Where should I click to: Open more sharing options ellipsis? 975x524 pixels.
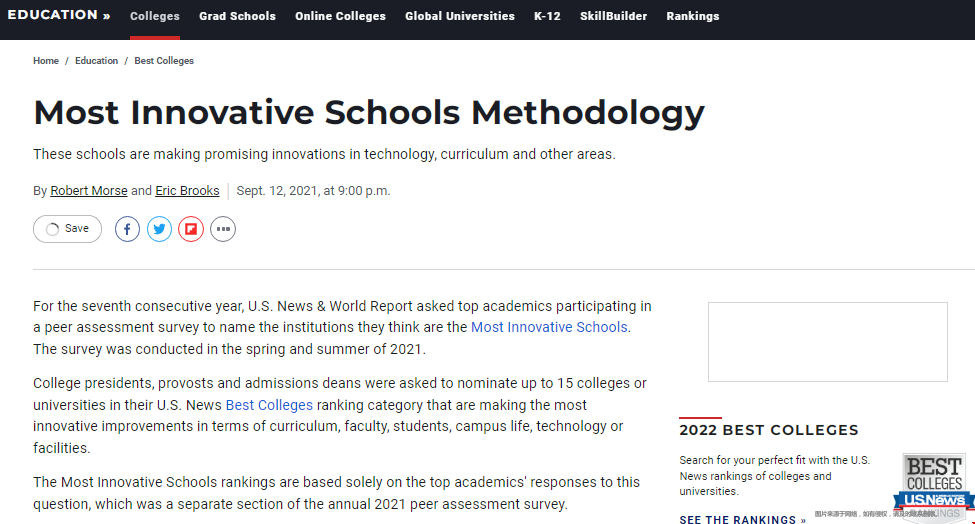pos(223,229)
